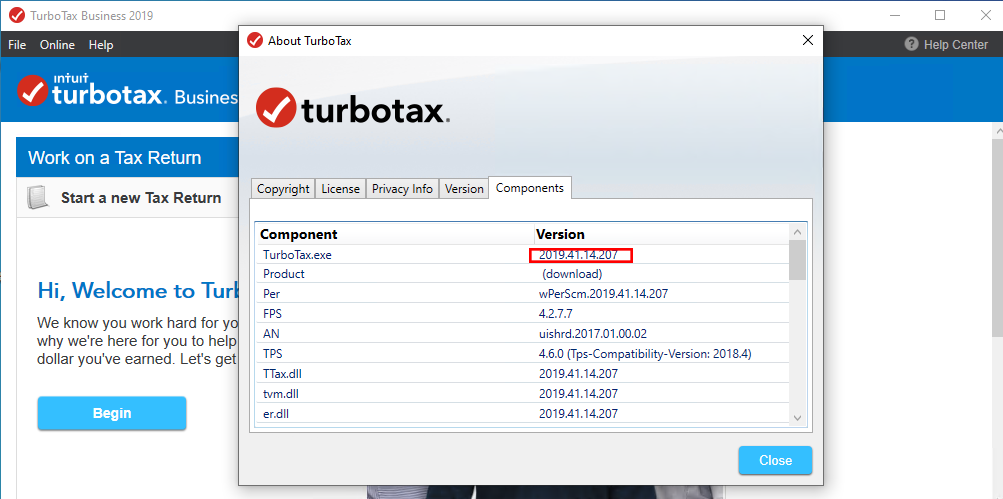Select the FPS component row
1003x499 pixels.
click(523, 313)
